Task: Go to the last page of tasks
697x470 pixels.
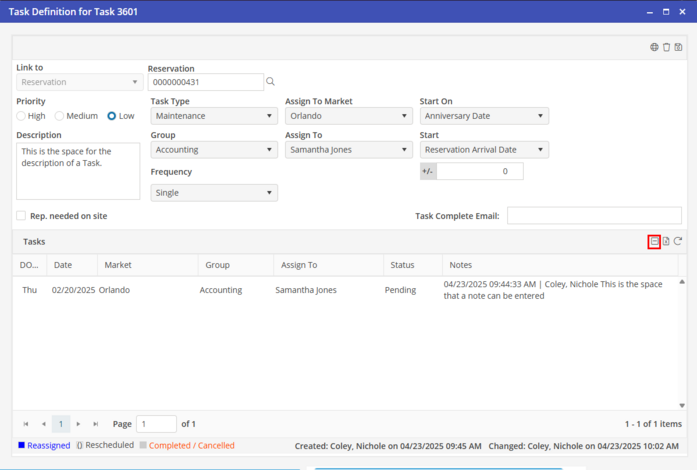Action: click(96, 424)
